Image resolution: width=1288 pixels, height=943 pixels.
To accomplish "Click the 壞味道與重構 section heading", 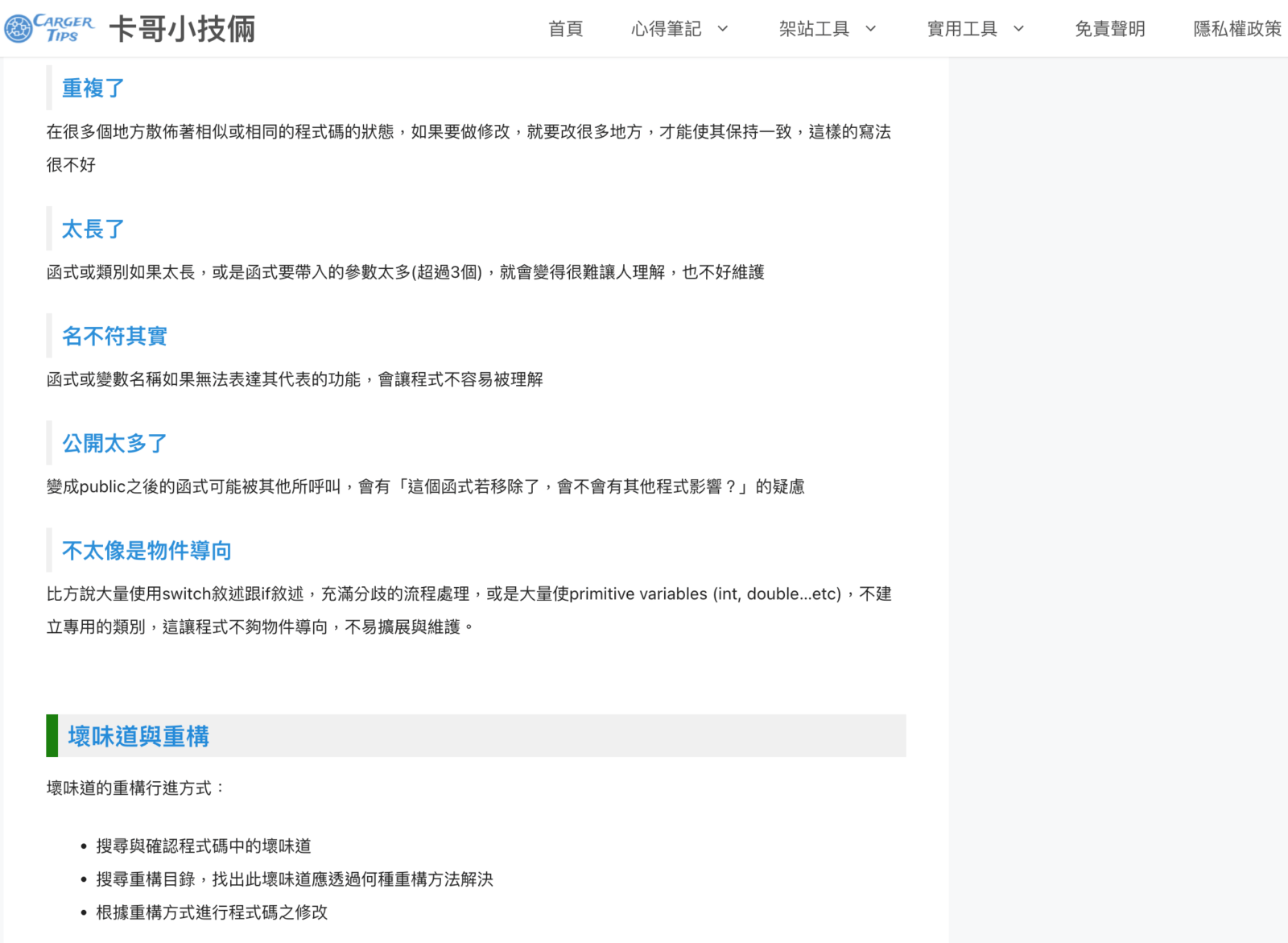I will point(138,736).
